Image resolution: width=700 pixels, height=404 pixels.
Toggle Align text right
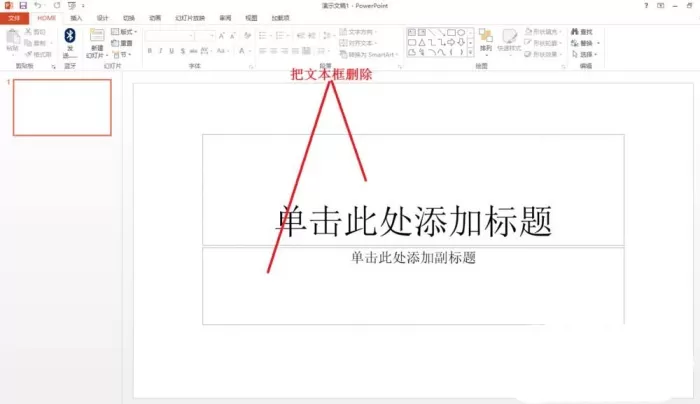click(284, 51)
